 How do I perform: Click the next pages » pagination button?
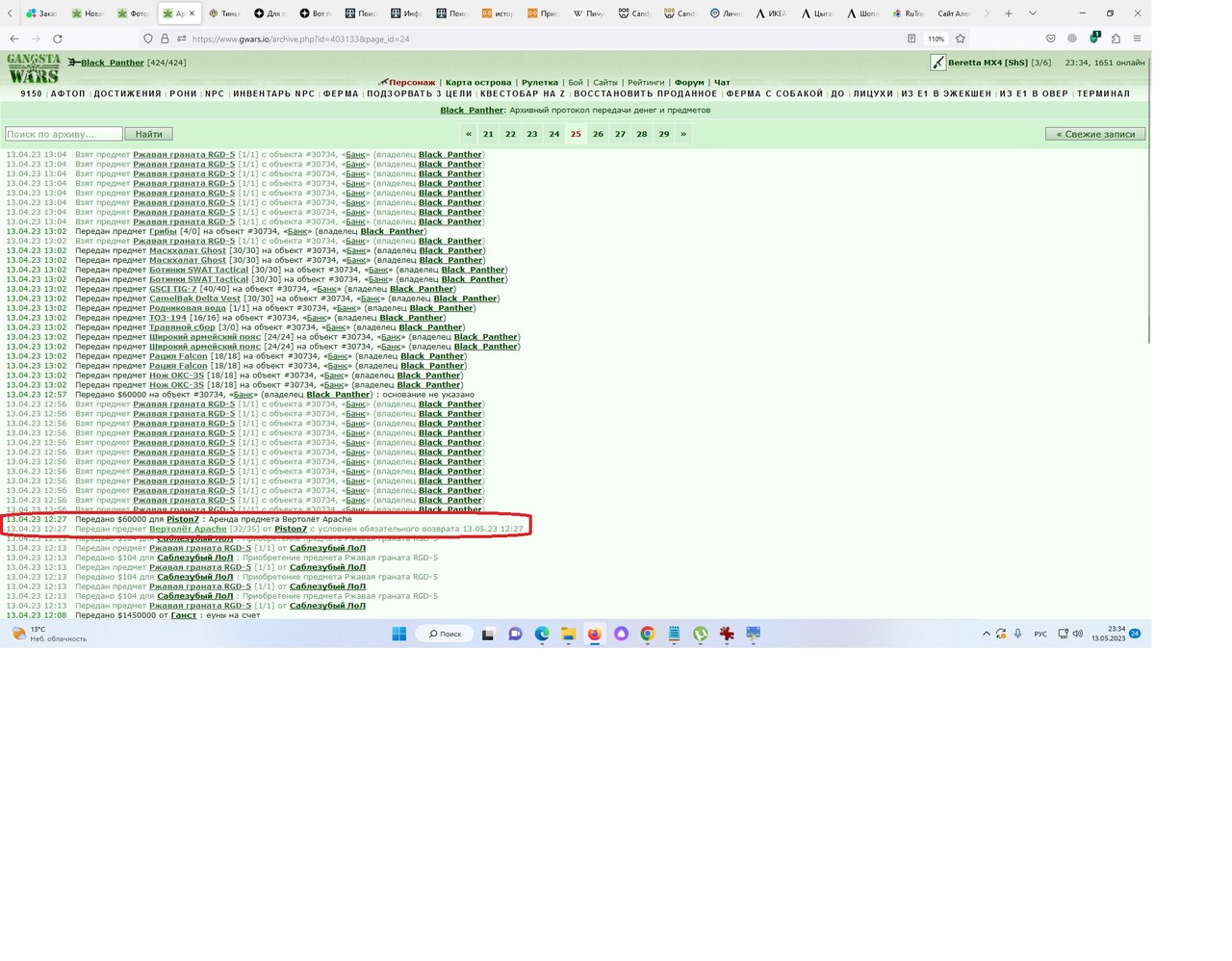click(683, 134)
